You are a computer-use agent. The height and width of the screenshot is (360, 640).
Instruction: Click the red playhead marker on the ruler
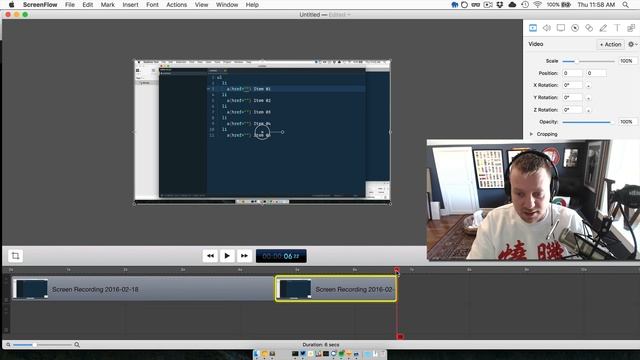(397, 270)
